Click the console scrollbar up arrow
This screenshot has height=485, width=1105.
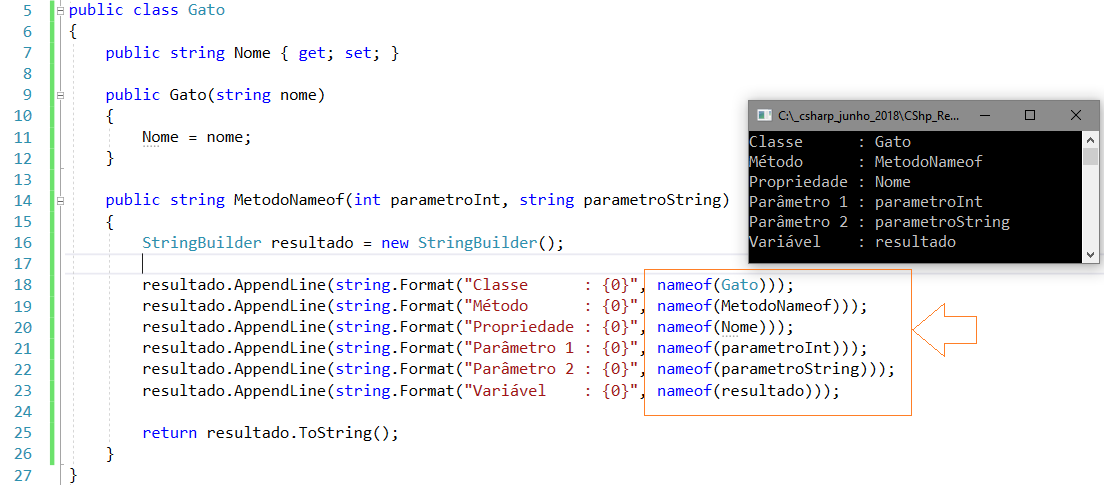tap(1090, 139)
